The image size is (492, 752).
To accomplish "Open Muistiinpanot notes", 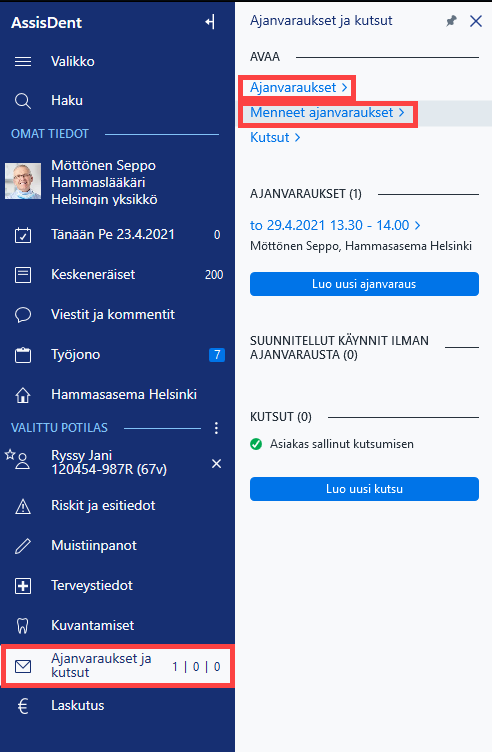I will [x=94, y=546].
